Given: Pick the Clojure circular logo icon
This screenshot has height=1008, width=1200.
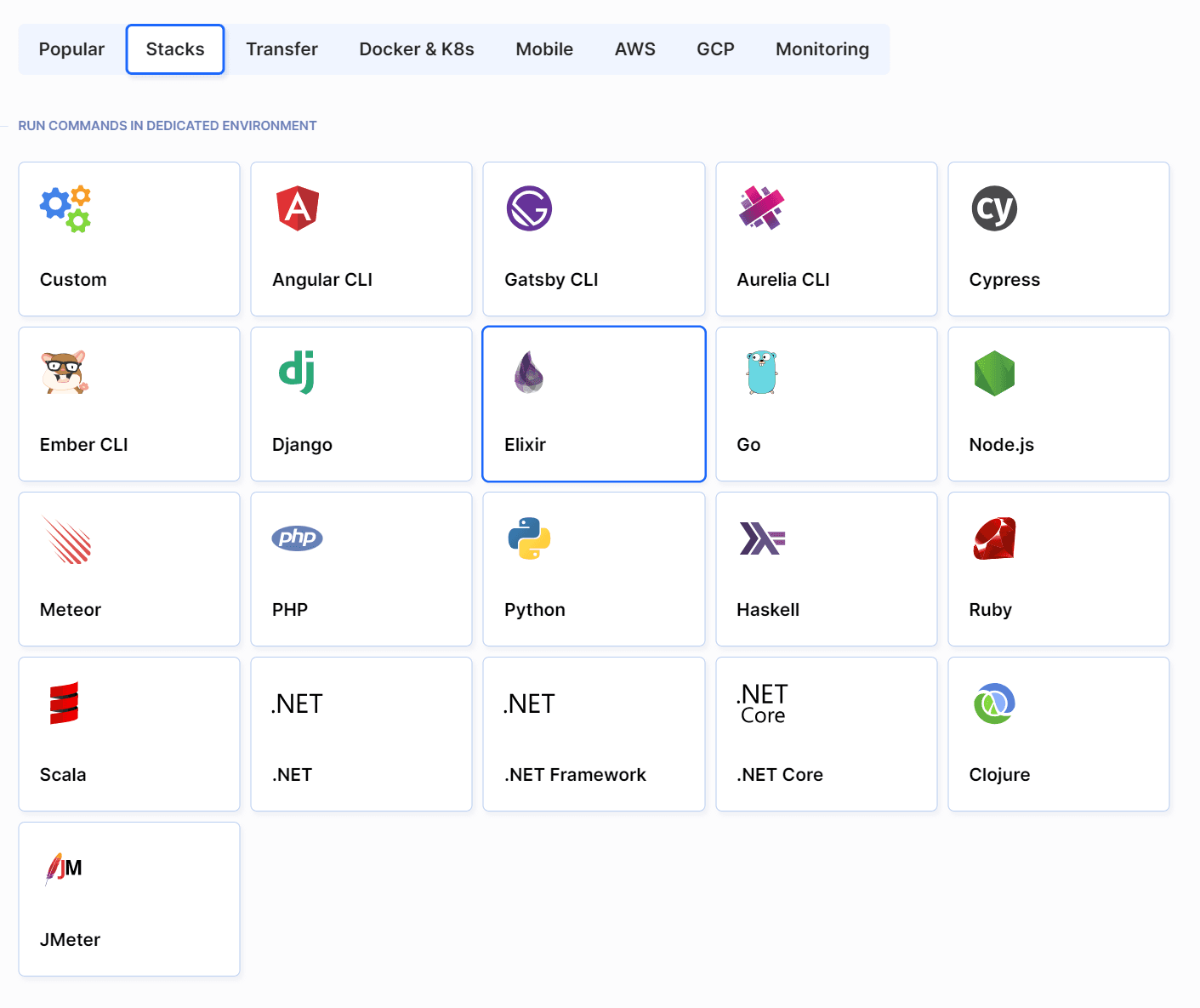Looking at the screenshot, I should 994,703.
